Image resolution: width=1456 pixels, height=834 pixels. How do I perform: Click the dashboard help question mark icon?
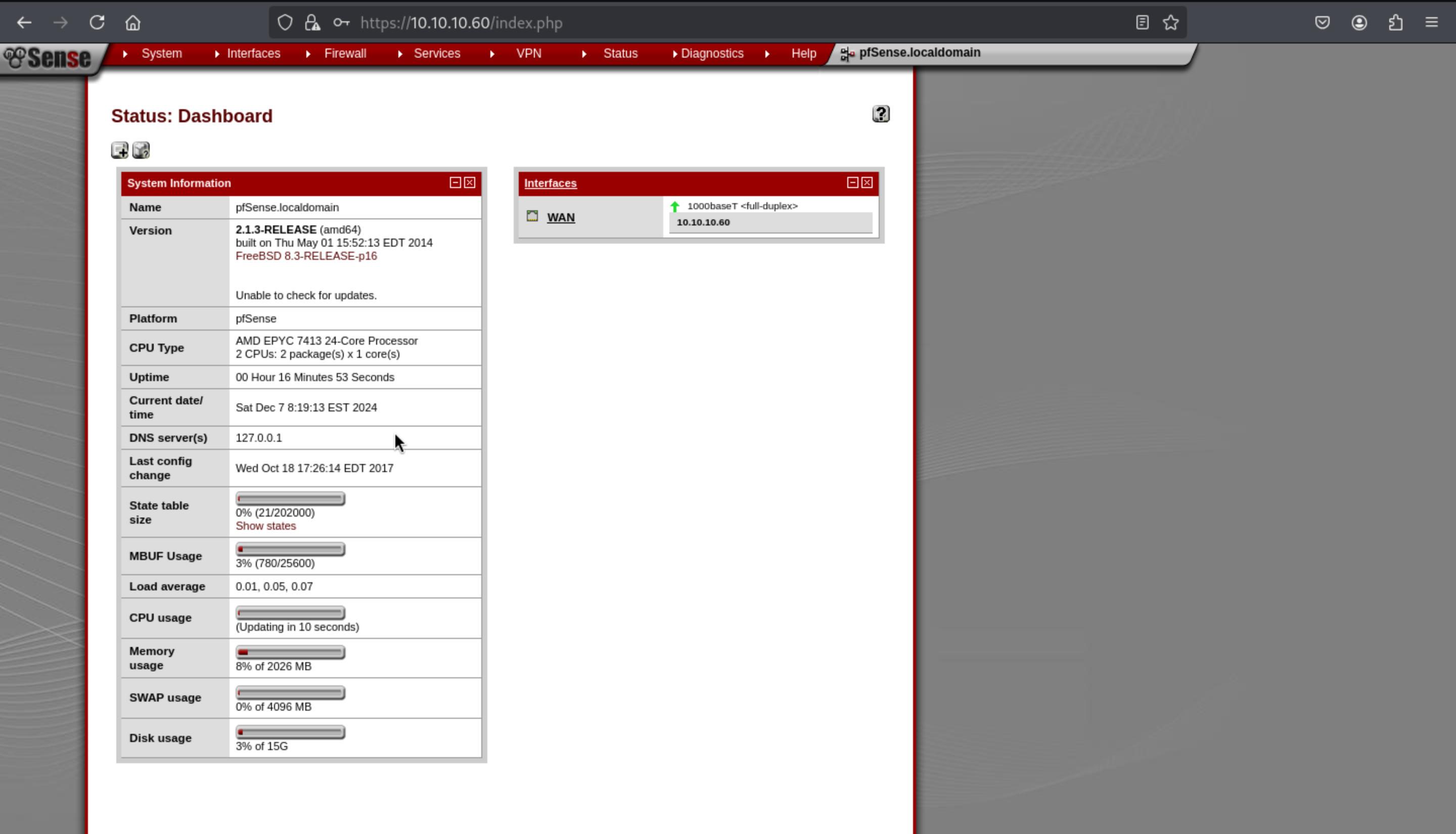(880, 114)
